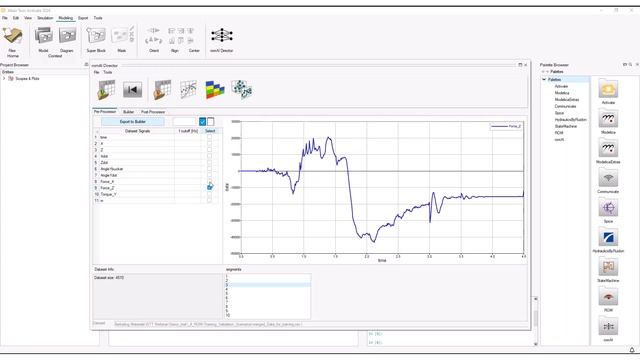
Task: Click the Force_Z legend entry on plot
Action: [506, 127]
